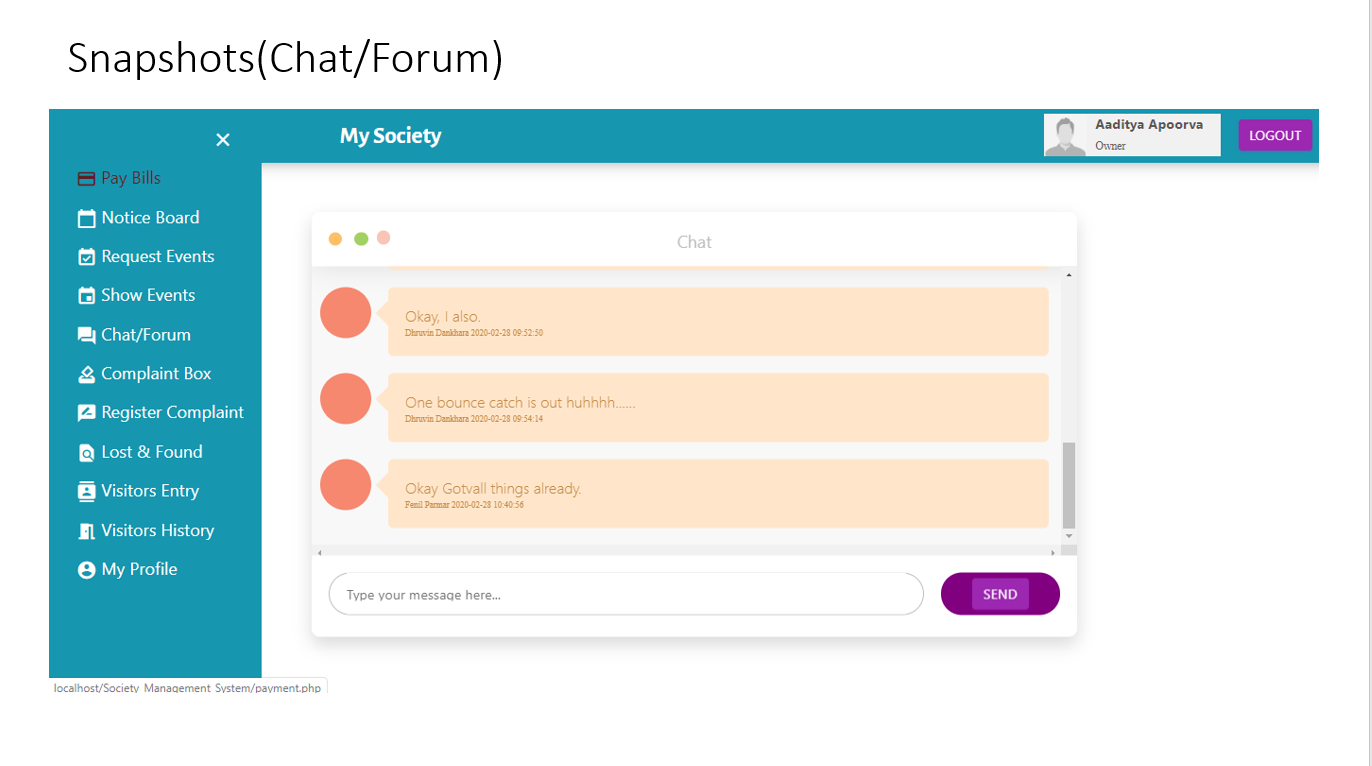The width and height of the screenshot is (1372, 766).
Task: Click the Complaint Box icon
Action: pyautogui.click(x=86, y=374)
